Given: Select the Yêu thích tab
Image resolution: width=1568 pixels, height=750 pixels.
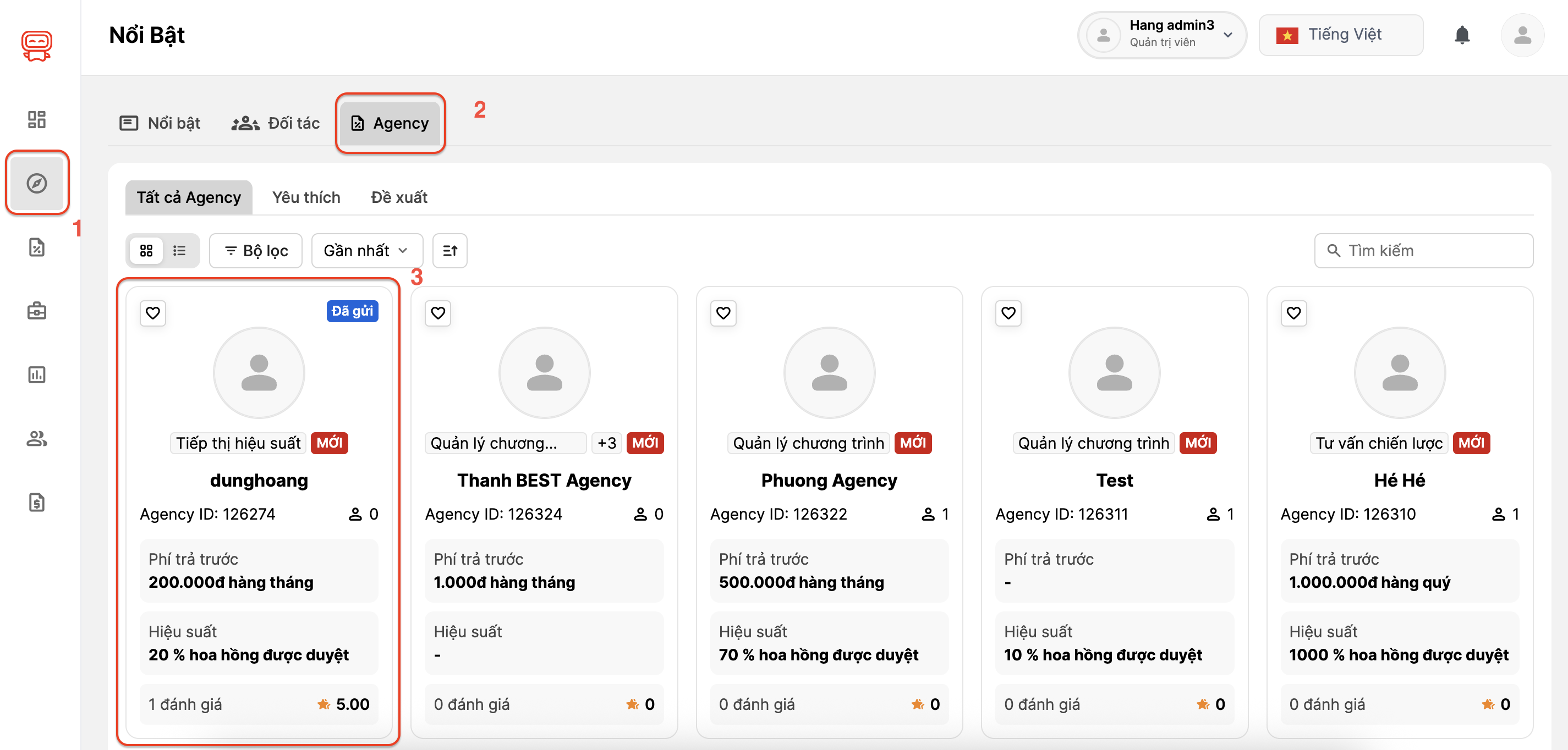Looking at the screenshot, I should (305, 197).
